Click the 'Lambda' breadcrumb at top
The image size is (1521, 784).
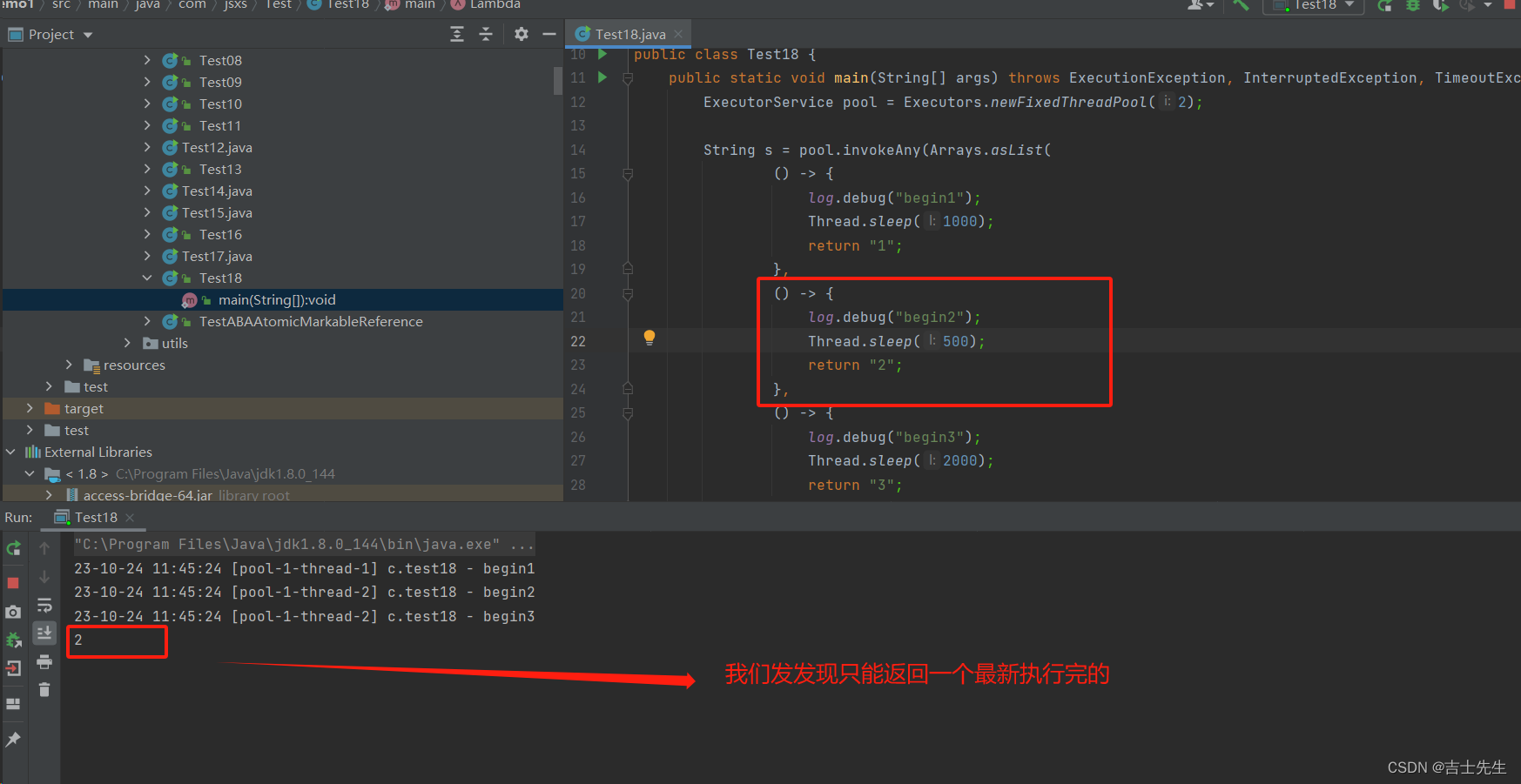click(495, 4)
